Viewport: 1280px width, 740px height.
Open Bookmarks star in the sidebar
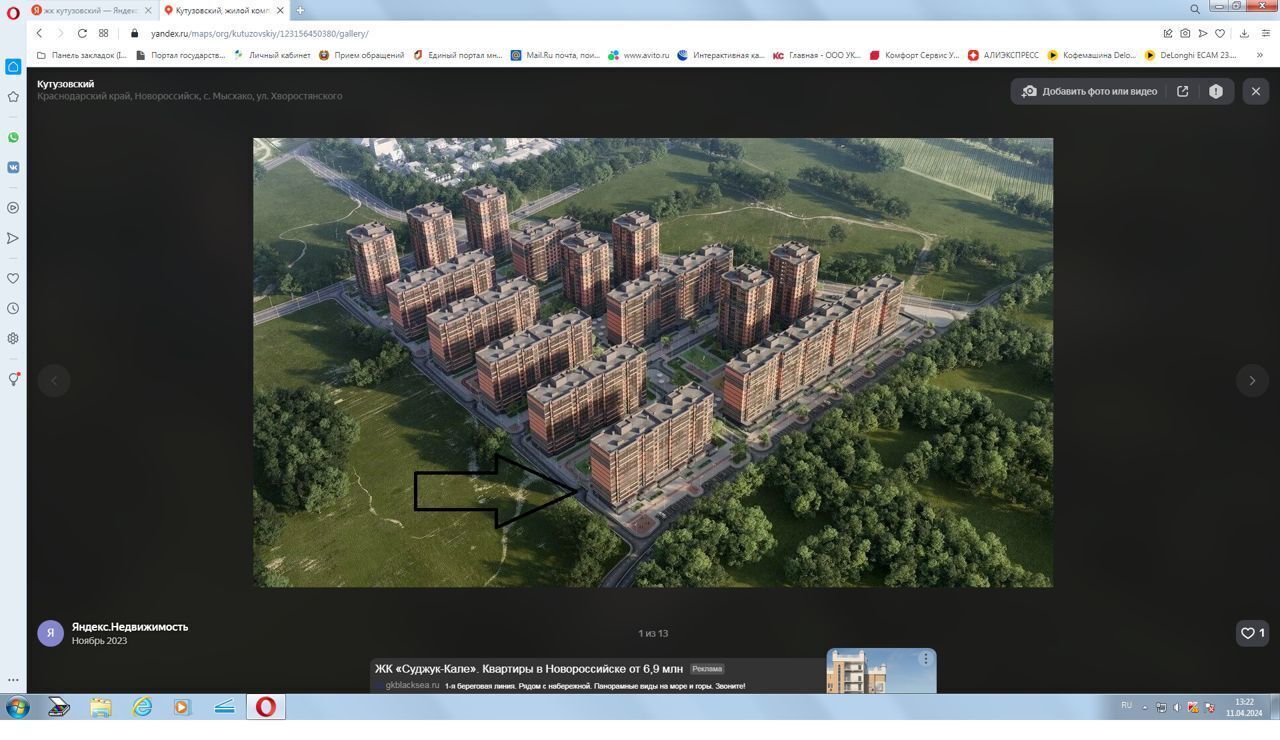13,97
